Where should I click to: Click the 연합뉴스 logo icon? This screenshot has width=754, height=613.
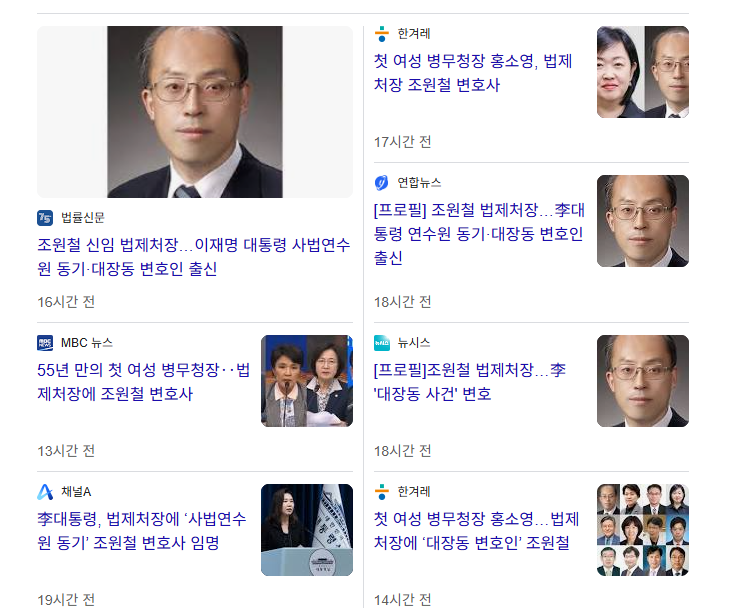point(382,183)
